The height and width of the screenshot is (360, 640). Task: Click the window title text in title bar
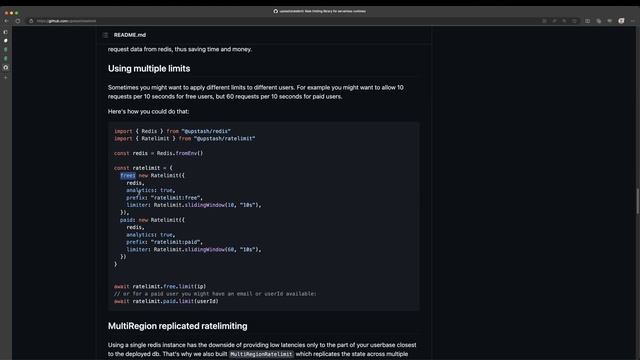point(322,11)
